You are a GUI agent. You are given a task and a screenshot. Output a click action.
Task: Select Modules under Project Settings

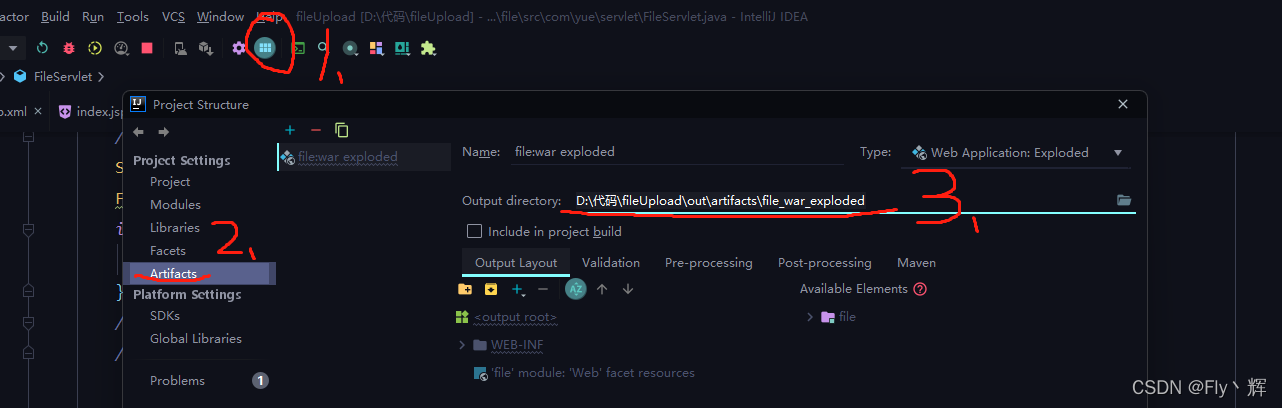click(x=175, y=205)
